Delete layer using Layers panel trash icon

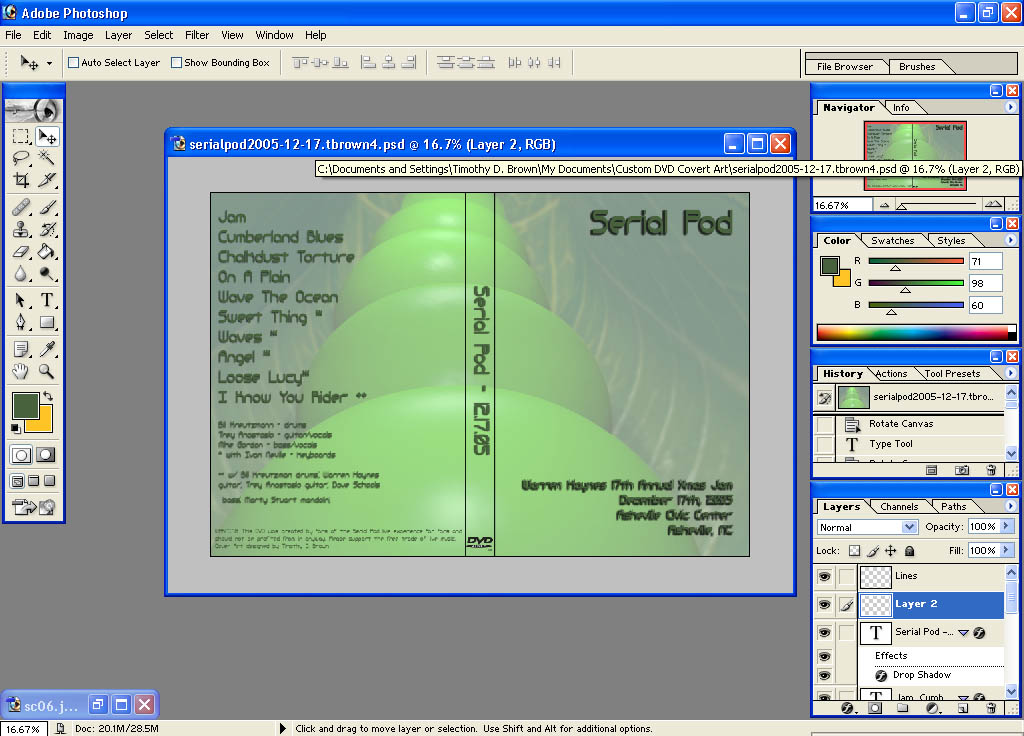(991, 708)
